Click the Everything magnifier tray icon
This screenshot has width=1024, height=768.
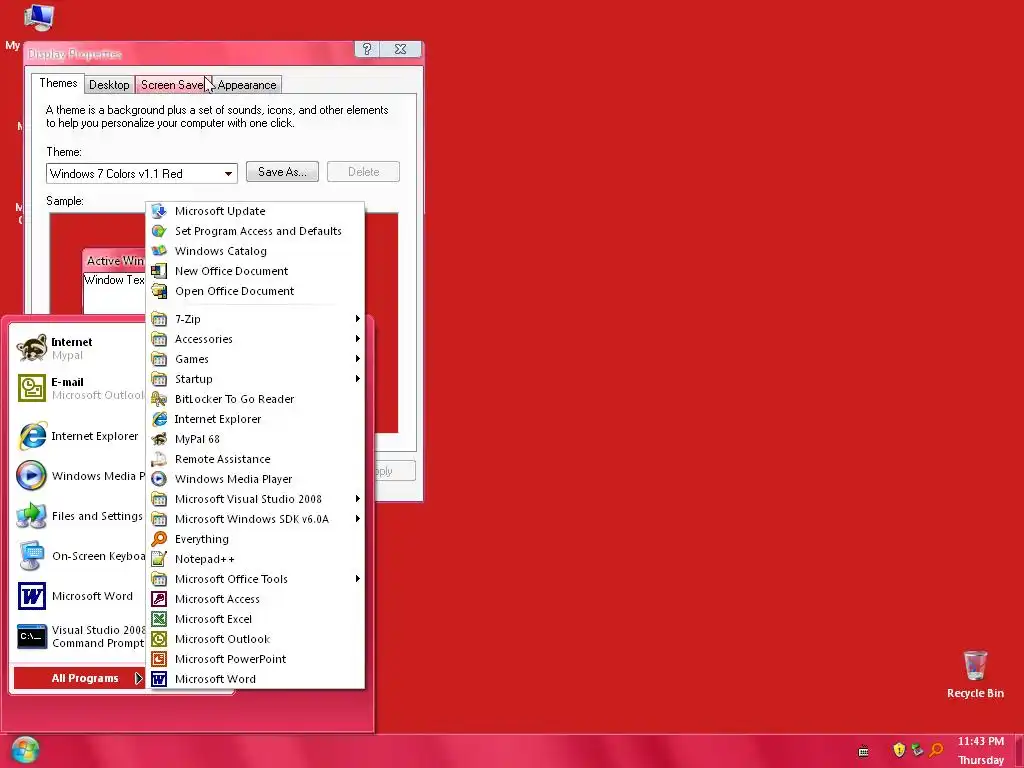click(936, 750)
